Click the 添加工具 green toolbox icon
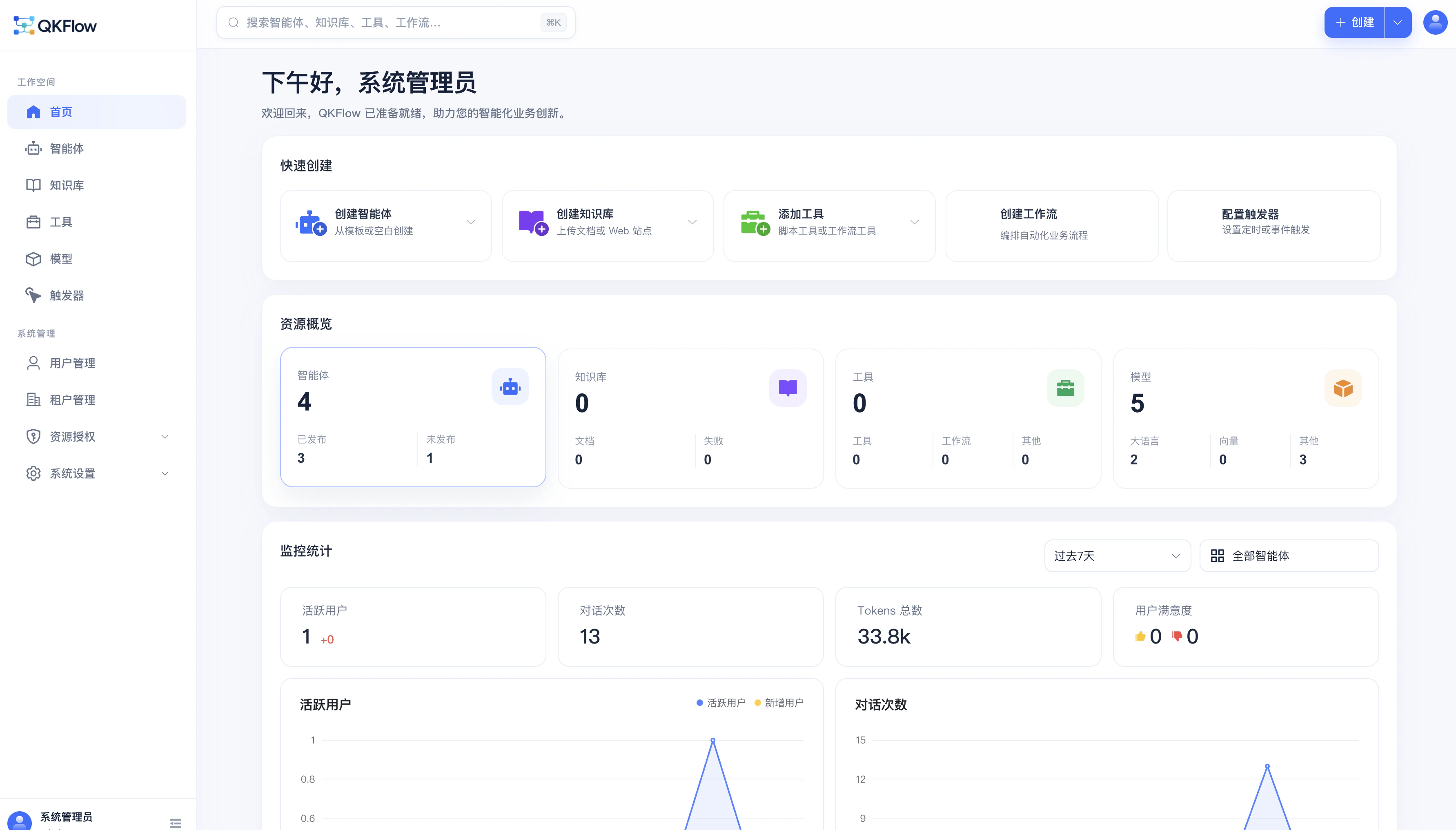 click(755, 223)
